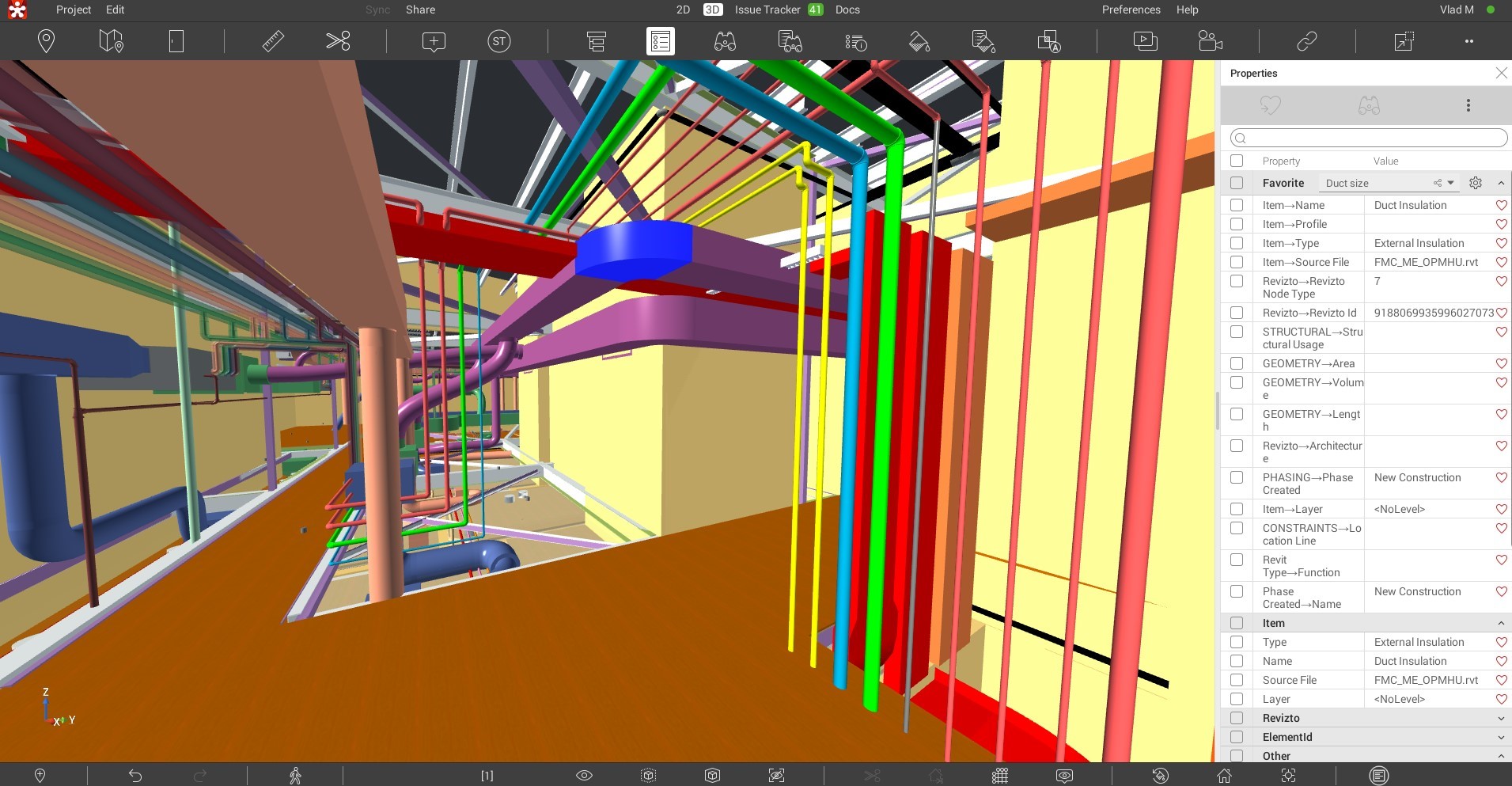Click the link sharing icon in the toolbar
The height and width of the screenshot is (786, 1512).
(1305, 40)
